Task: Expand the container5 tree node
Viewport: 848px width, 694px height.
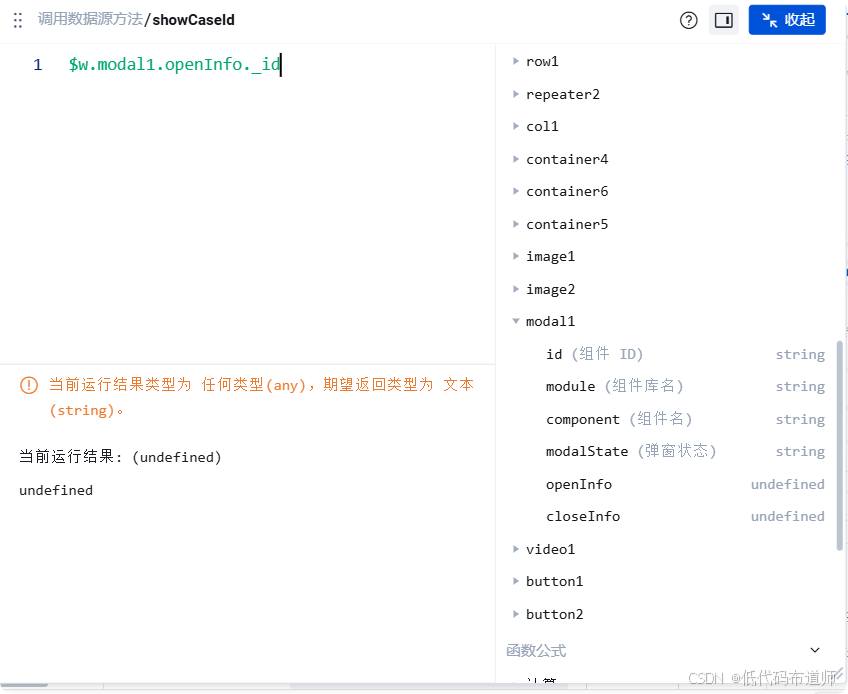Action: 515,224
